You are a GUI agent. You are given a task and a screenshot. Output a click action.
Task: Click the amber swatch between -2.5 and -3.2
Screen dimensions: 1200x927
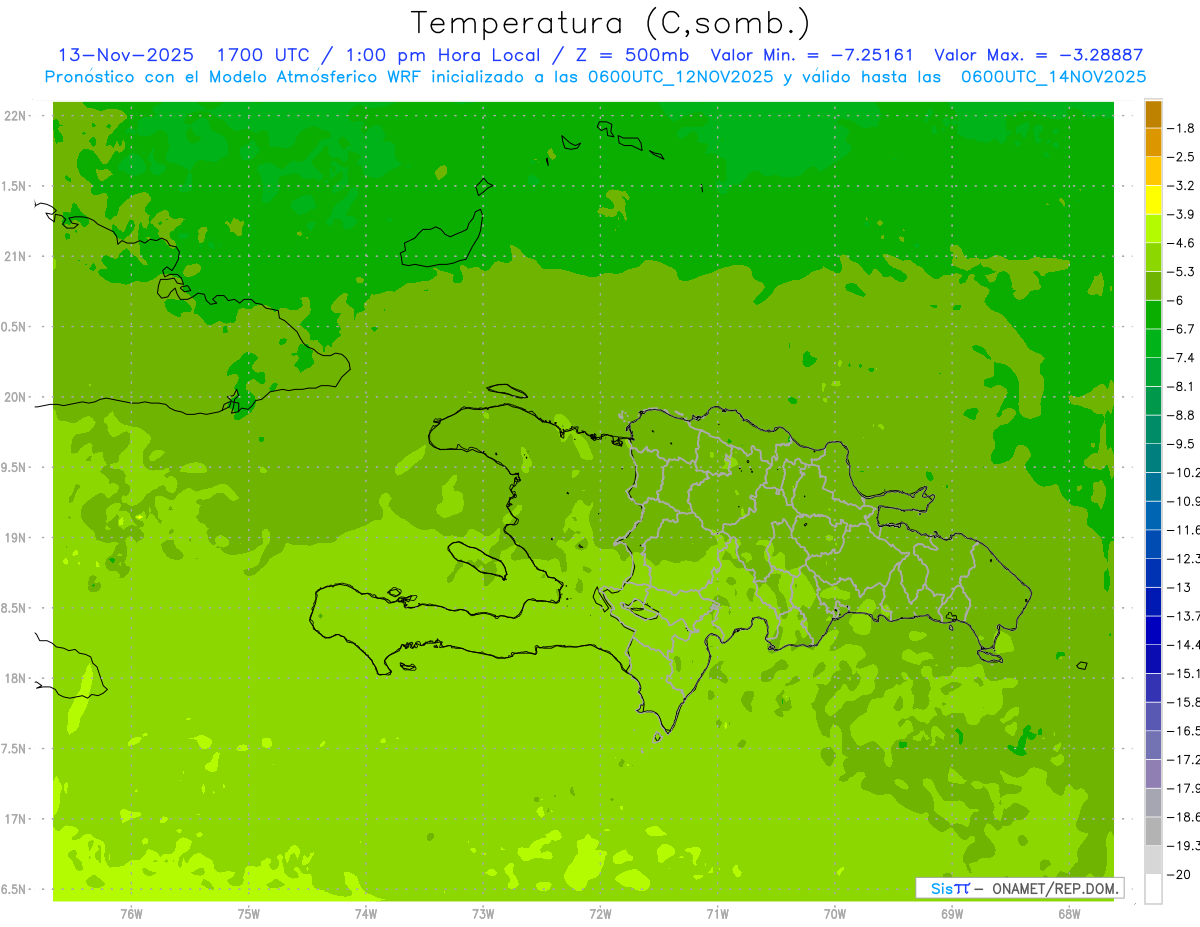click(x=1153, y=171)
